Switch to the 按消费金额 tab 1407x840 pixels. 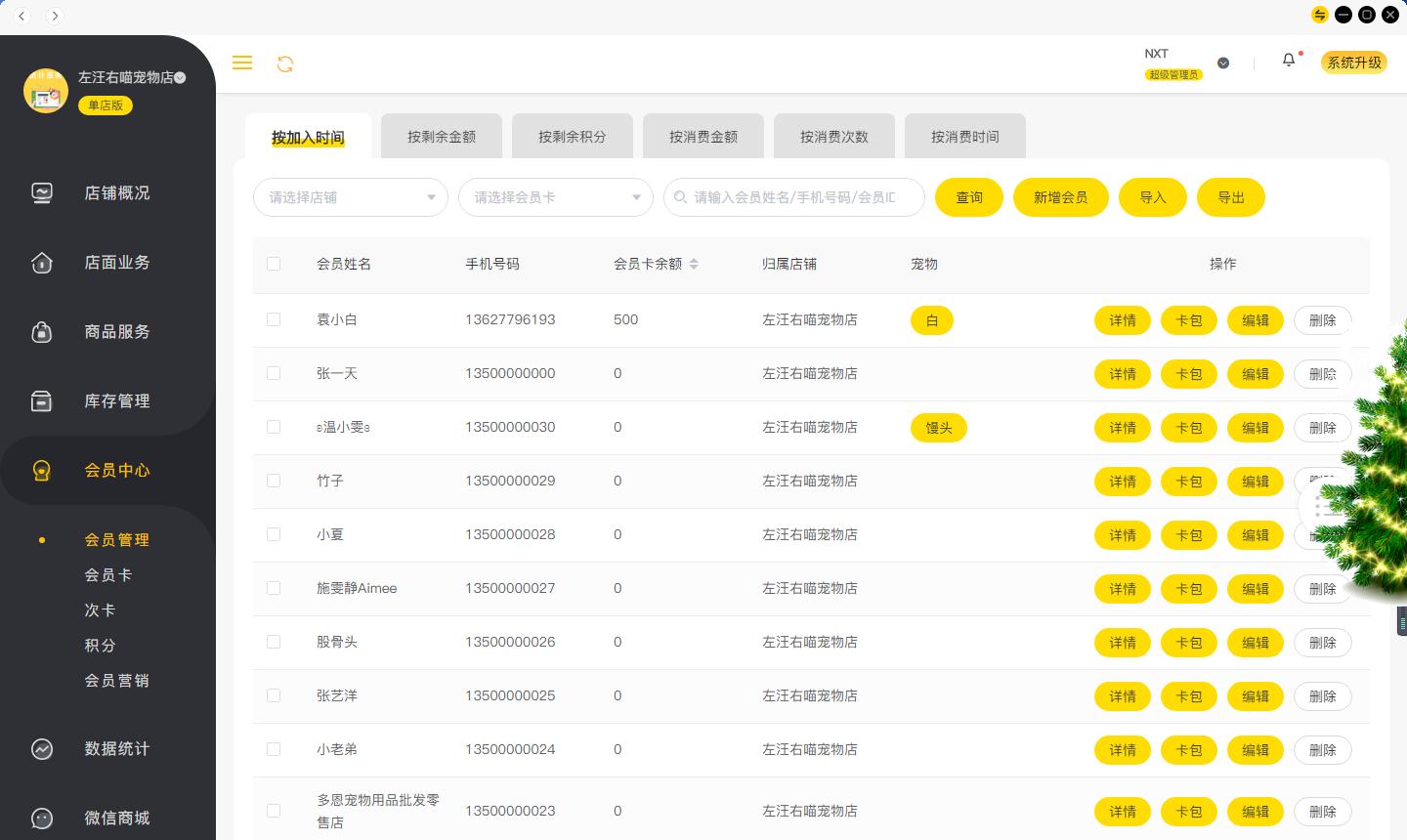[x=703, y=136]
